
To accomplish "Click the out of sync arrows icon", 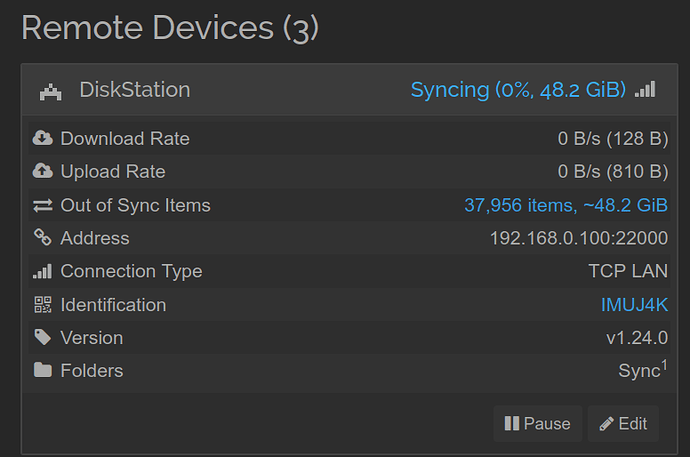I will point(43,205).
